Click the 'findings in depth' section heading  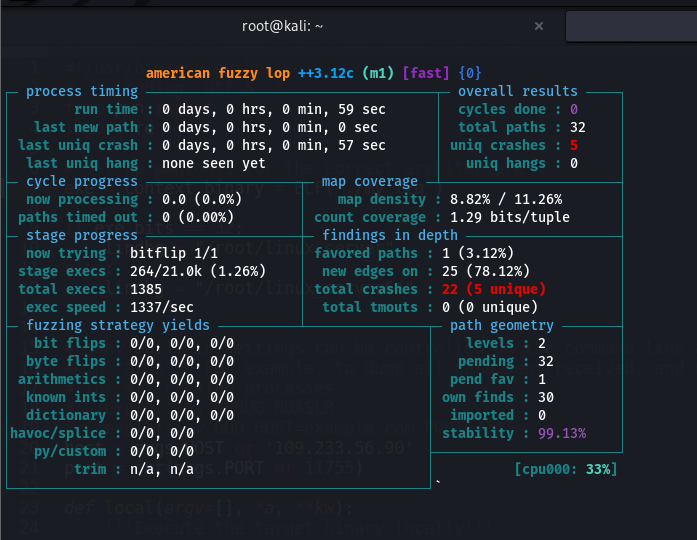[x=390, y=235]
